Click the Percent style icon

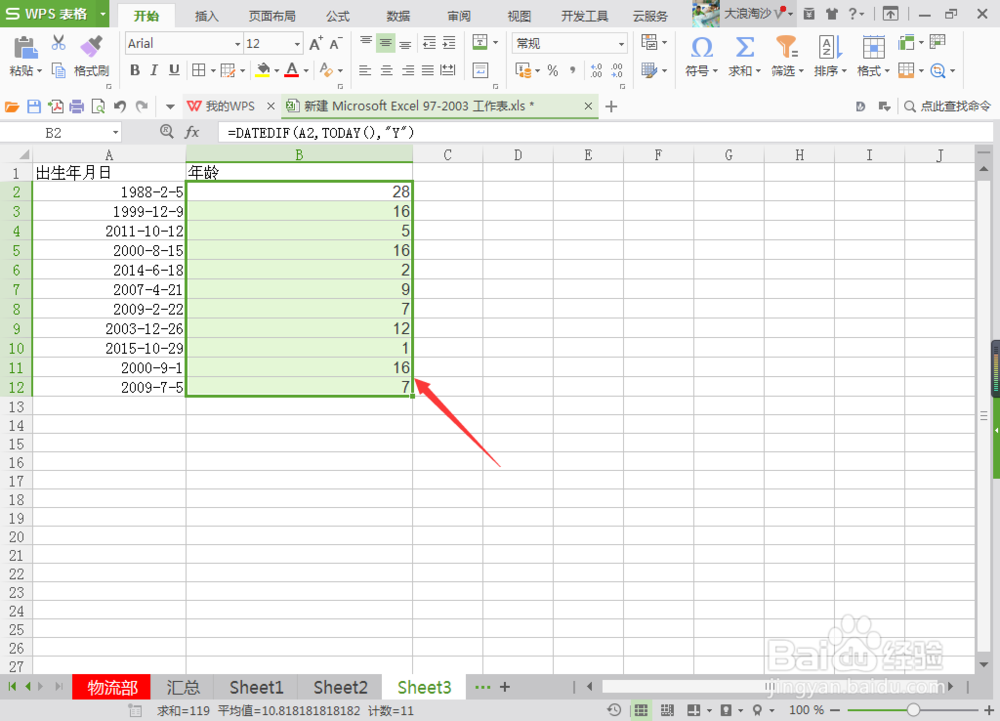(x=552, y=70)
